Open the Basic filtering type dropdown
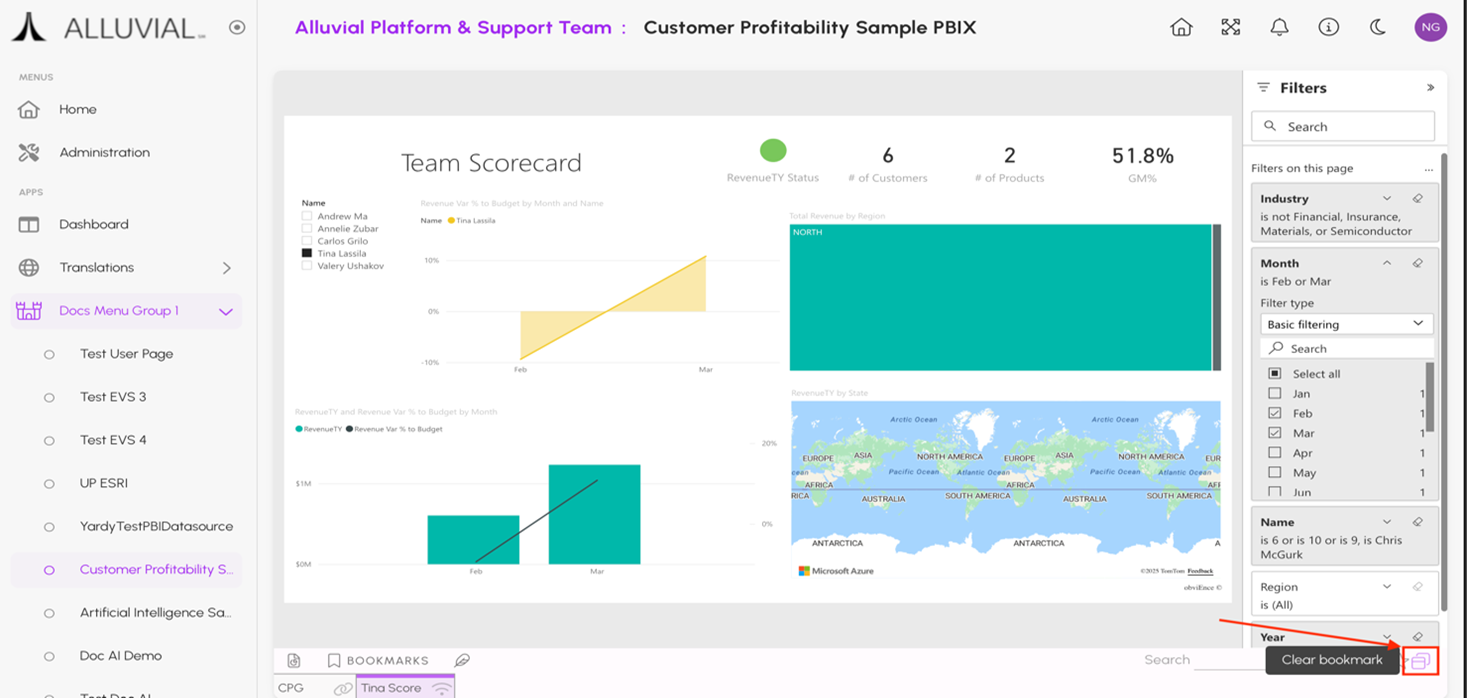This screenshot has width=1467, height=698. point(1346,324)
